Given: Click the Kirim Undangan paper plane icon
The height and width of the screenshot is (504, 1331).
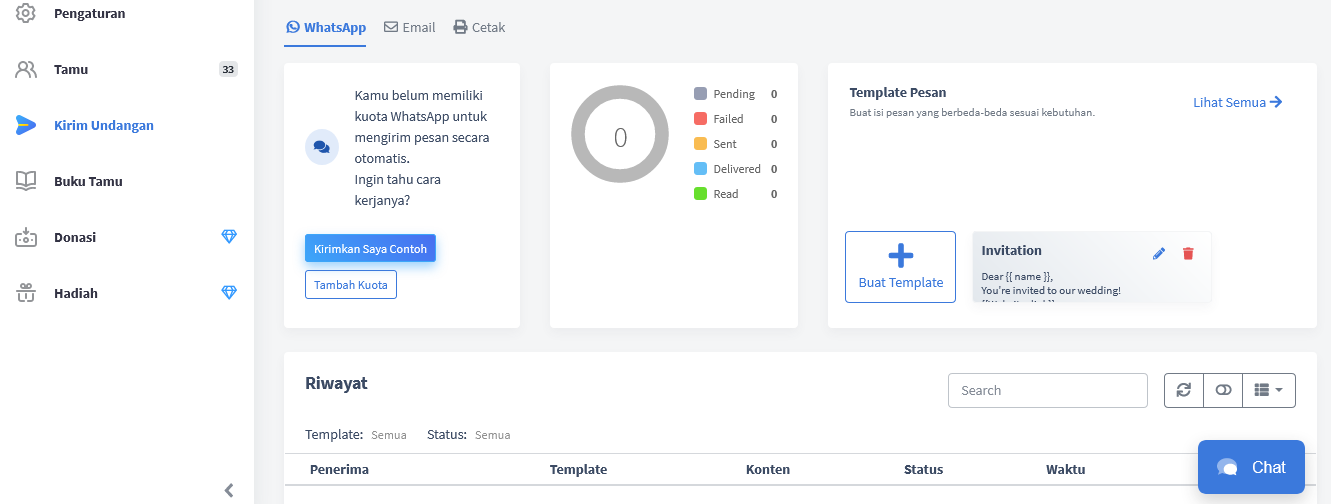Looking at the screenshot, I should pos(26,125).
